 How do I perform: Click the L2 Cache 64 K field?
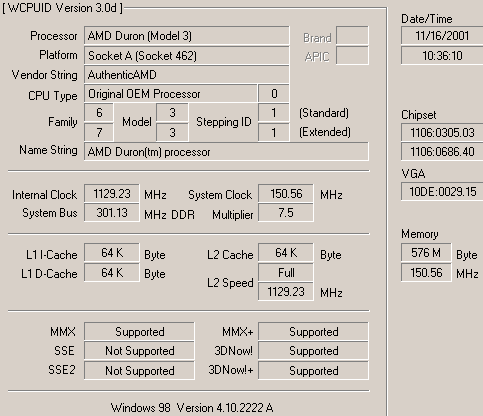286,253
